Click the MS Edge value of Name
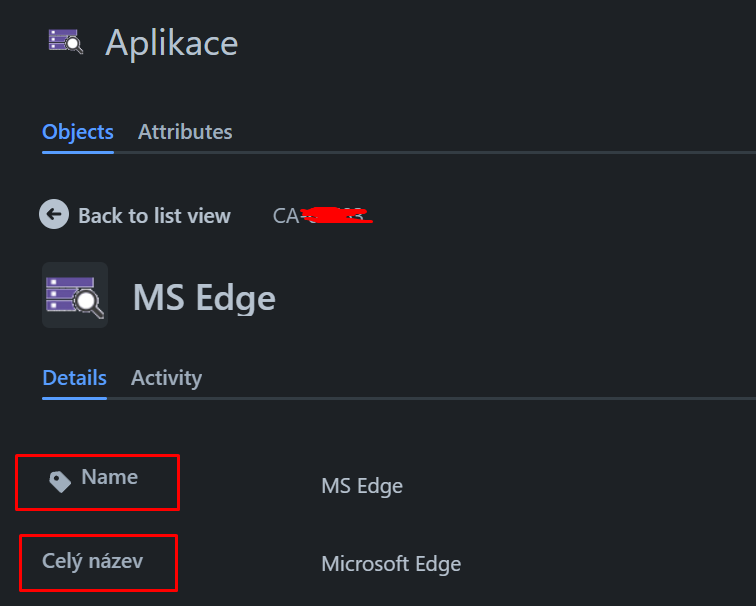 click(x=362, y=486)
